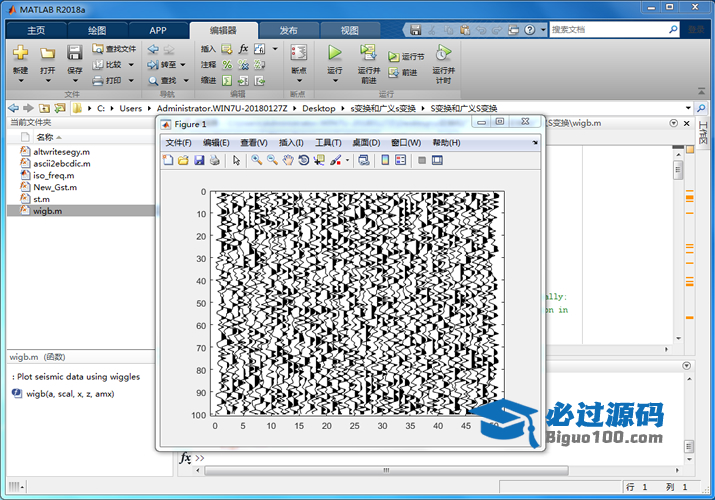Click the 打开 folder icon

click(47, 54)
